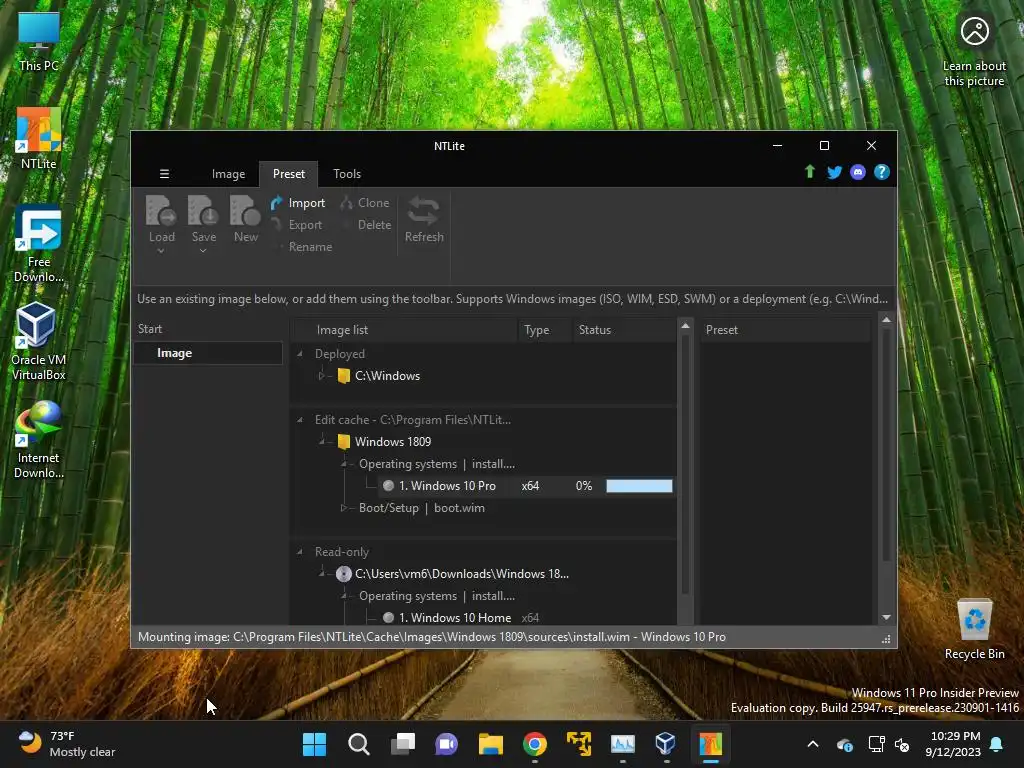Collapse the Deployed group
Screen dimensions: 1024x768
tap(300, 354)
